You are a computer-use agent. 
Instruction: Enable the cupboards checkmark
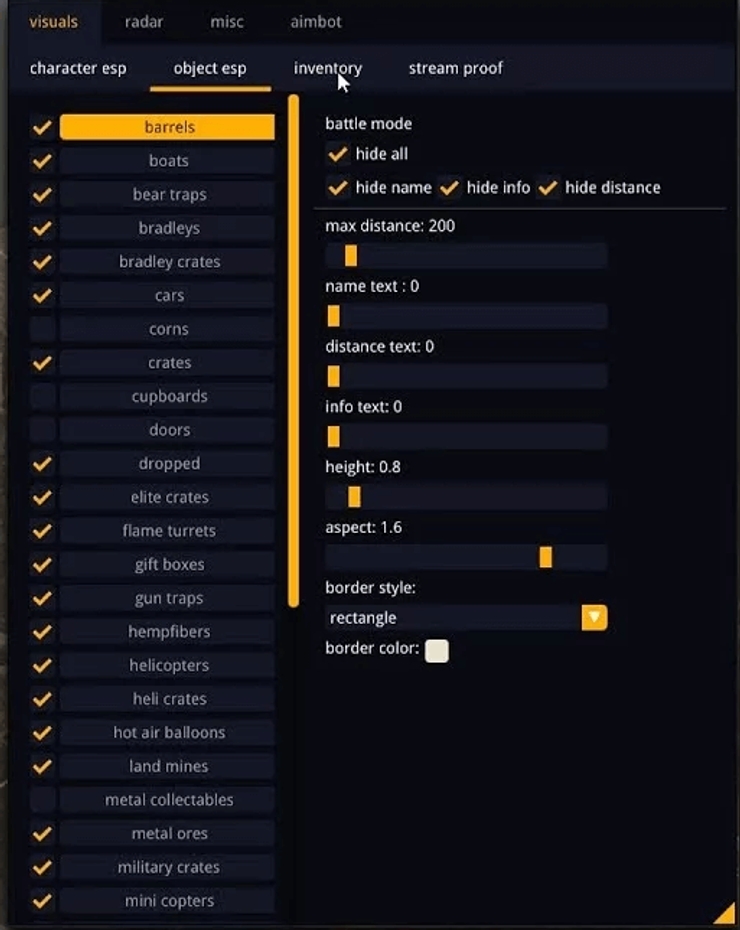tap(41, 396)
